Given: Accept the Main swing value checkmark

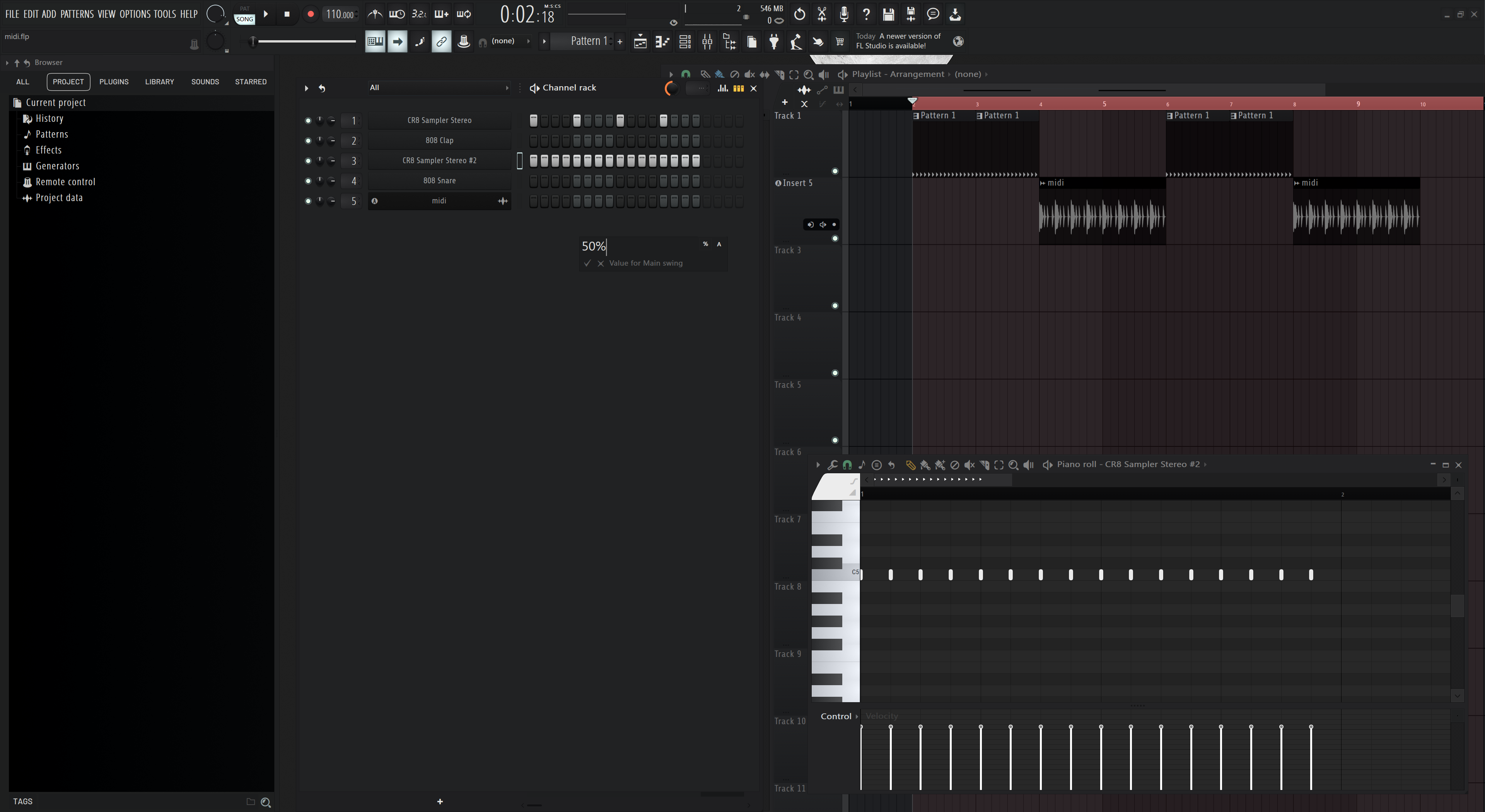Looking at the screenshot, I should tap(587, 263).
